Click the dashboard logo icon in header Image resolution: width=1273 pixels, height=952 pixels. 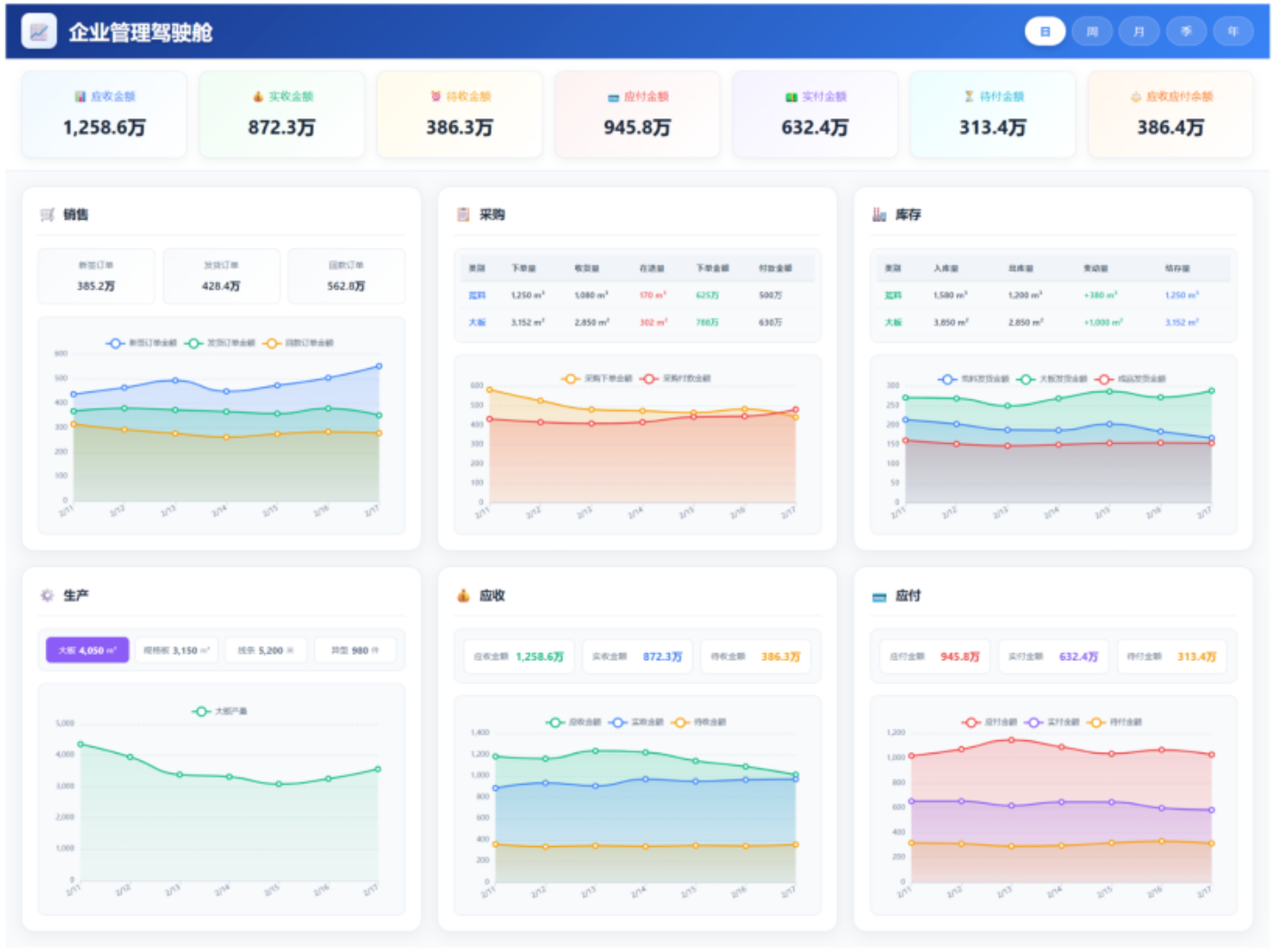tap(38, 32)
